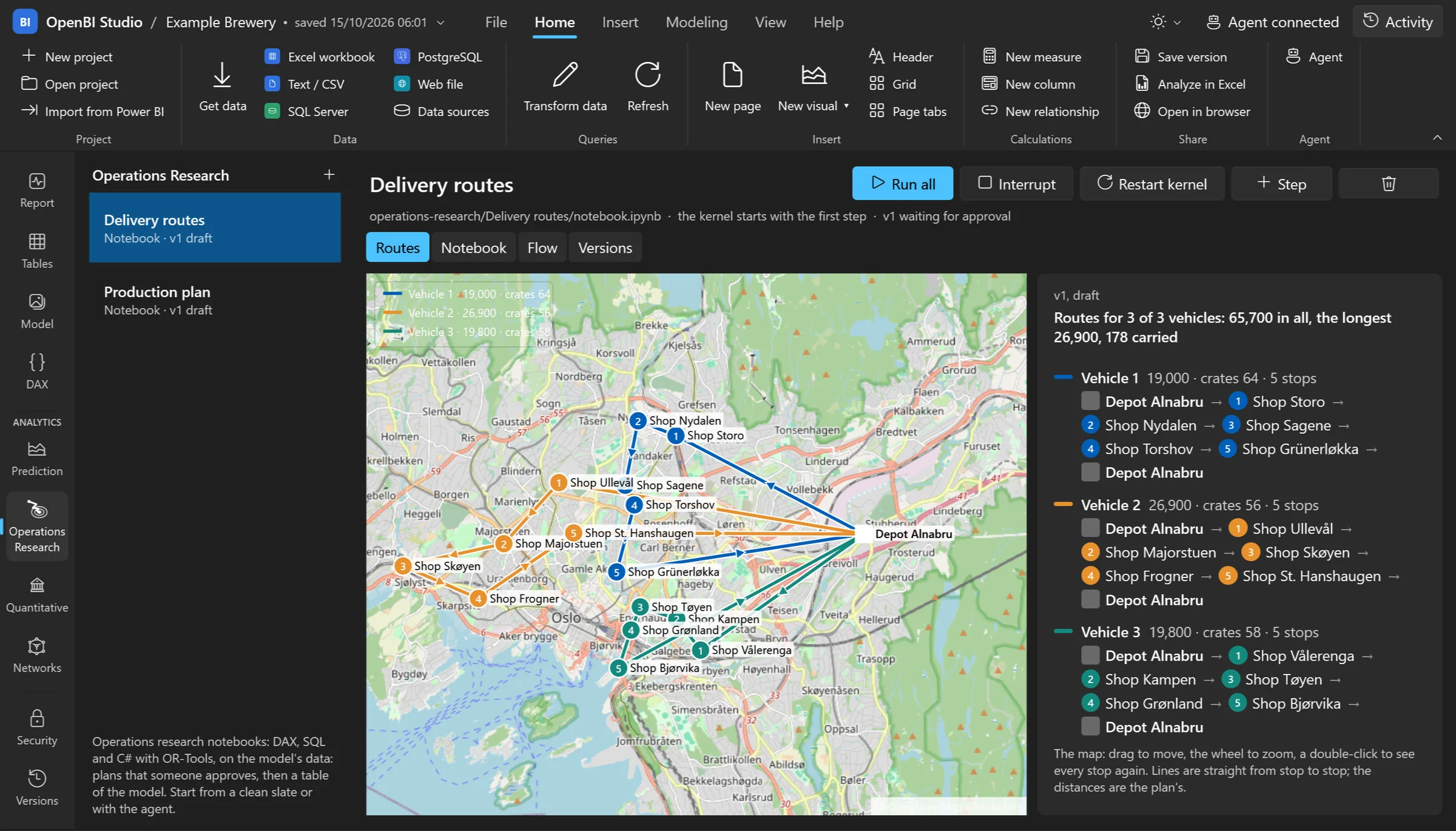Add a notebook with plus icon
Image resolution: width=1456 pixels, height=831 pixels.
pyautogui.click(x=329, y=175)
